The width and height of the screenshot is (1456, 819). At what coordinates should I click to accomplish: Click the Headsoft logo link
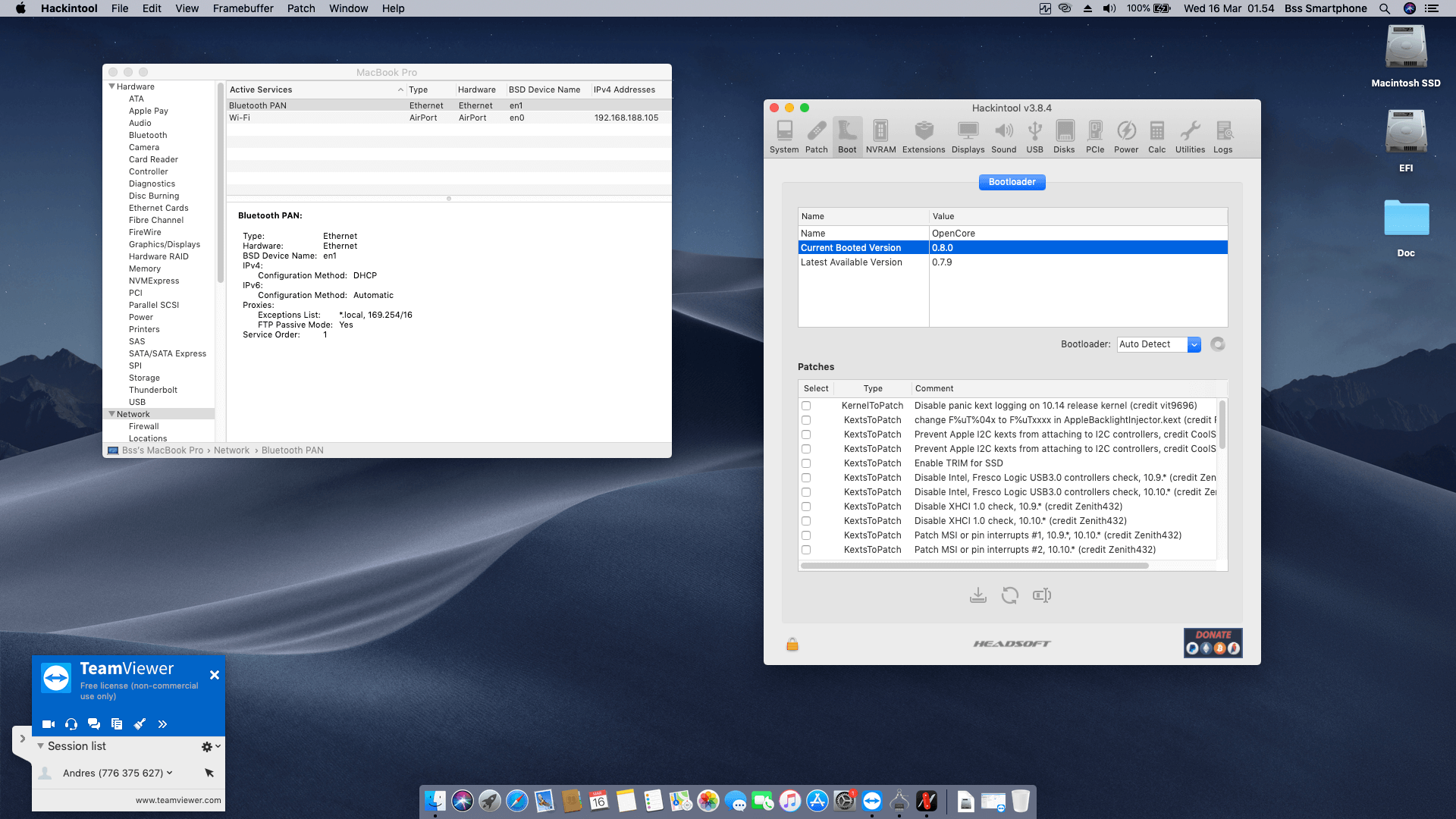point(1012,644)
